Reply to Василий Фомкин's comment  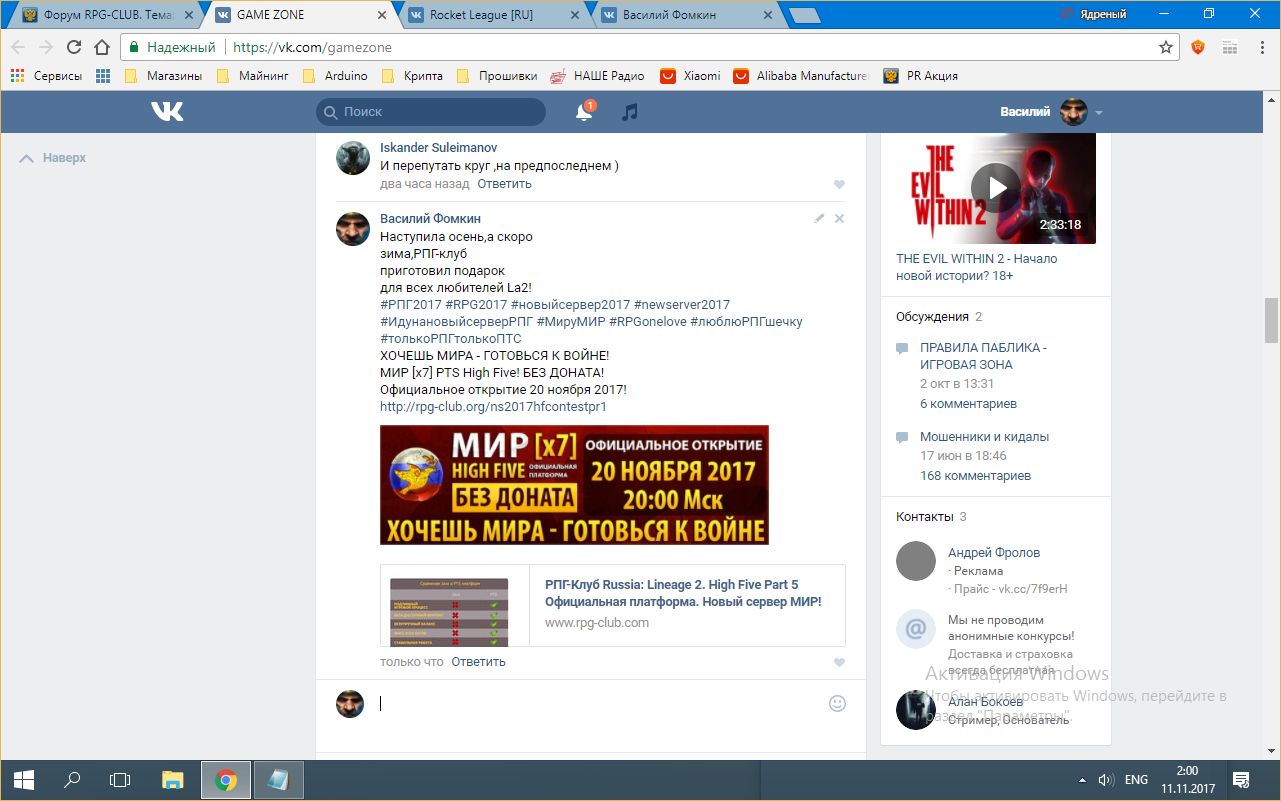pyautogui.click(x=478, y=662)
